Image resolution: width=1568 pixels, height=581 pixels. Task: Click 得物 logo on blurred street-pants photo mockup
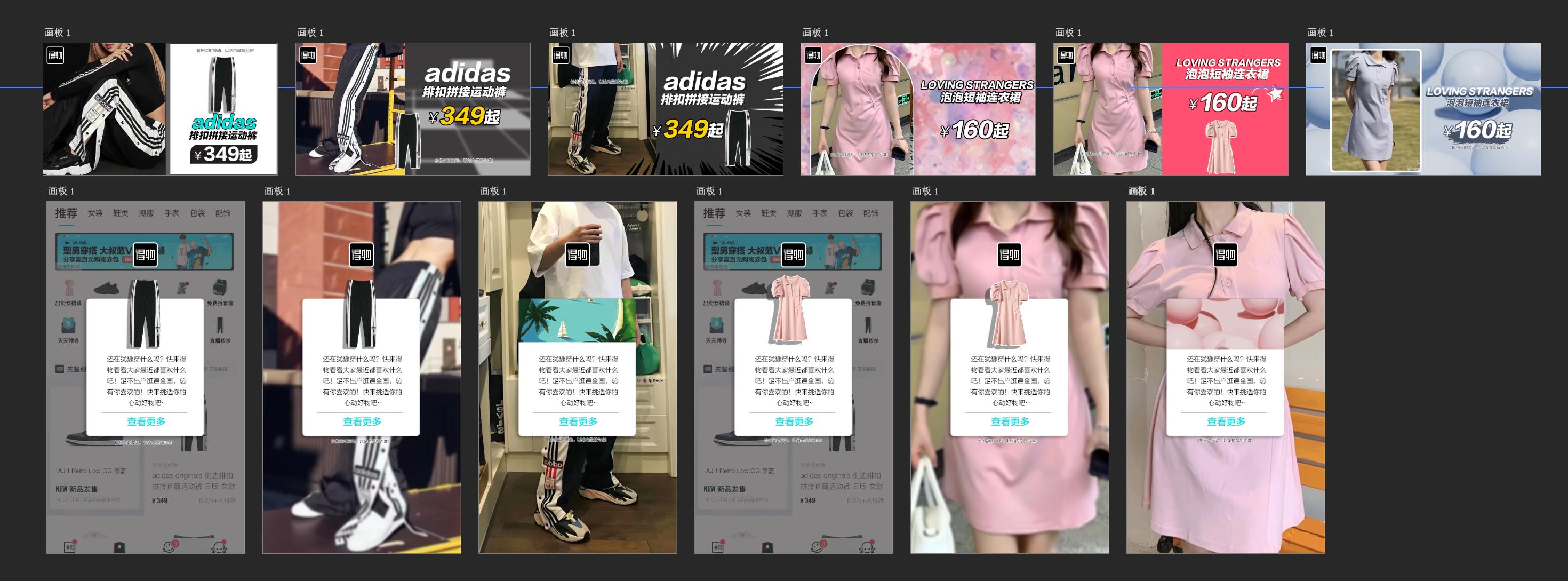click(x=361, y=254)
